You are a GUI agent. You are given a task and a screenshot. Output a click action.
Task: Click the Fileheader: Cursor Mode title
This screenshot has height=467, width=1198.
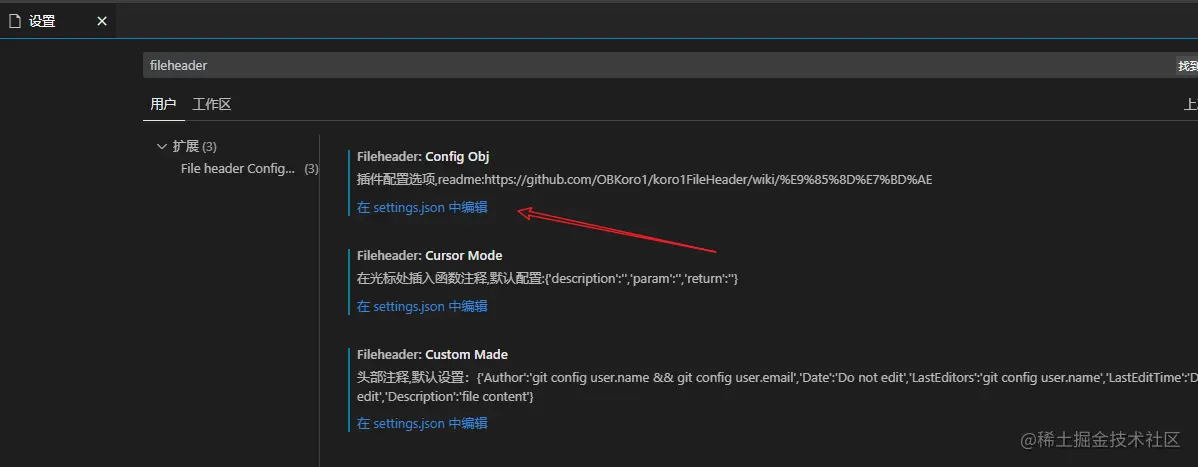click(429, 255)
